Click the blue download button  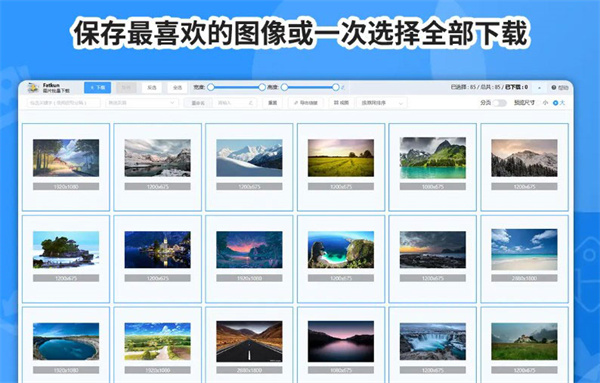tap(98, 88)
